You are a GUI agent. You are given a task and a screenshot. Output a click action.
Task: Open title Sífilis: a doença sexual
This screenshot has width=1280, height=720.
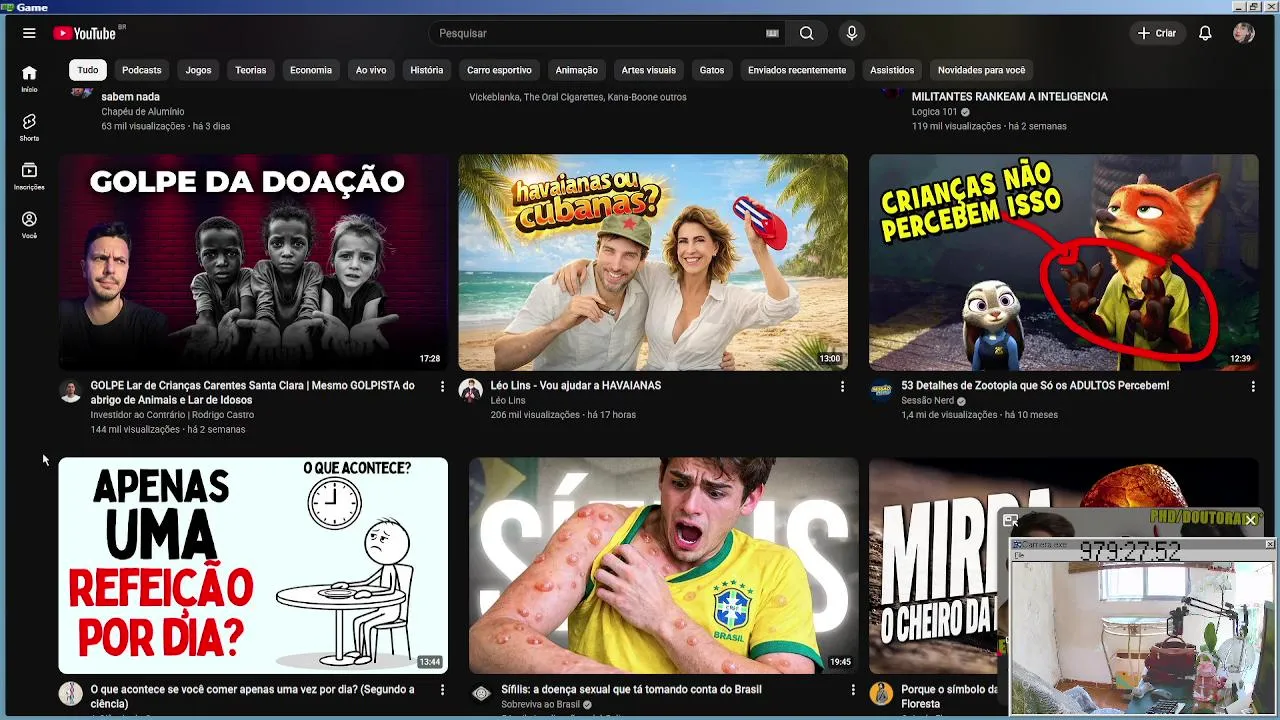coord(632,689)
